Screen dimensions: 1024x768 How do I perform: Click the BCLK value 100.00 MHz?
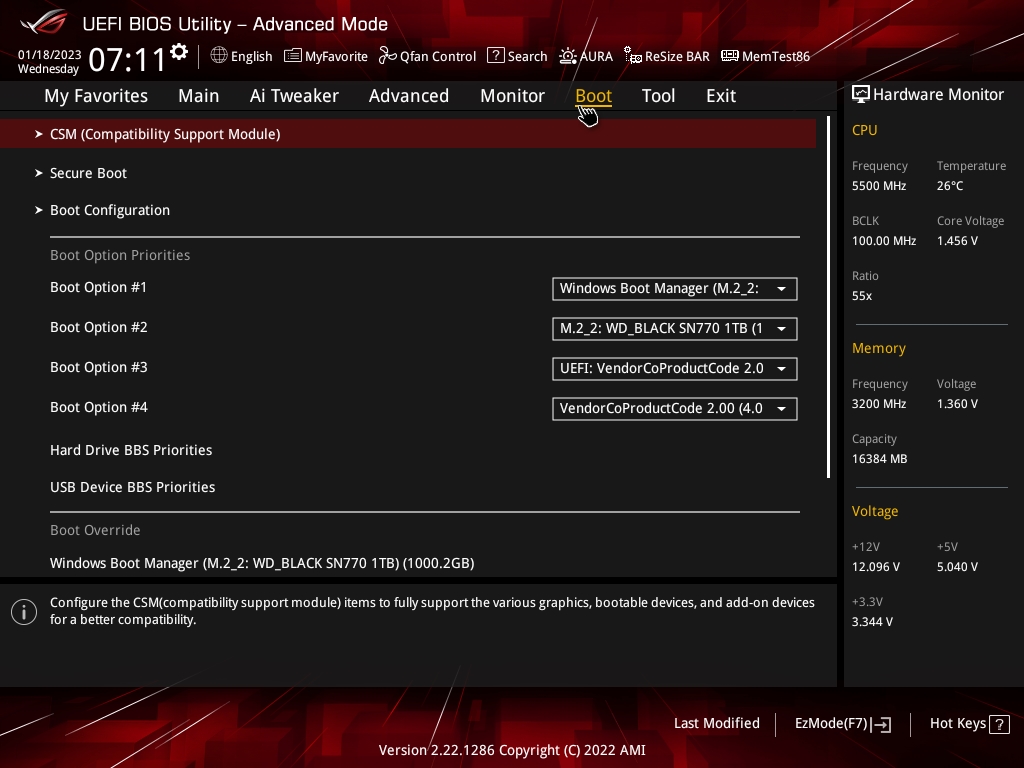(884, 241)
